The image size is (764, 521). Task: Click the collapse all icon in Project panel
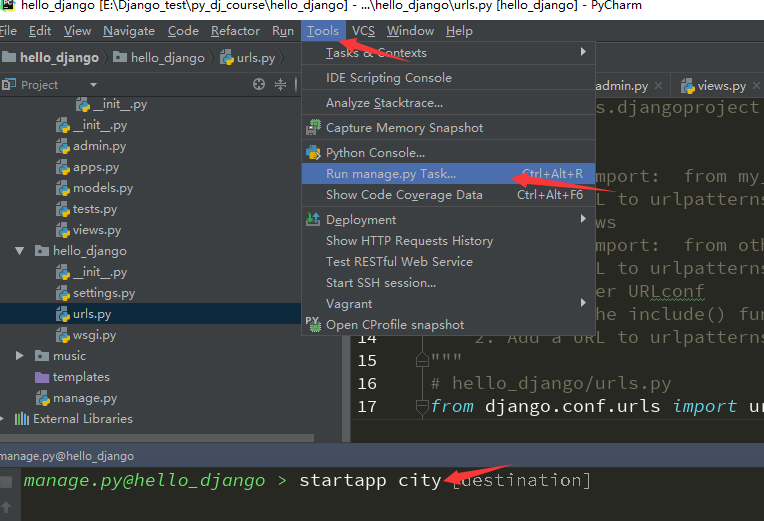click(281, 84)
